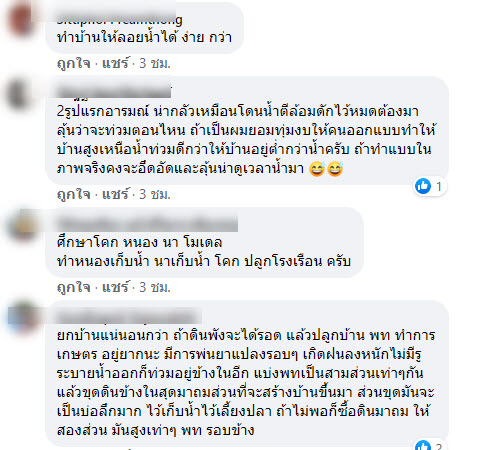Open profile name above ทำบ้านให้ลอยน้ำได้ comment
The height and width of the screenshot is (450, 486).
click(120, 20)
